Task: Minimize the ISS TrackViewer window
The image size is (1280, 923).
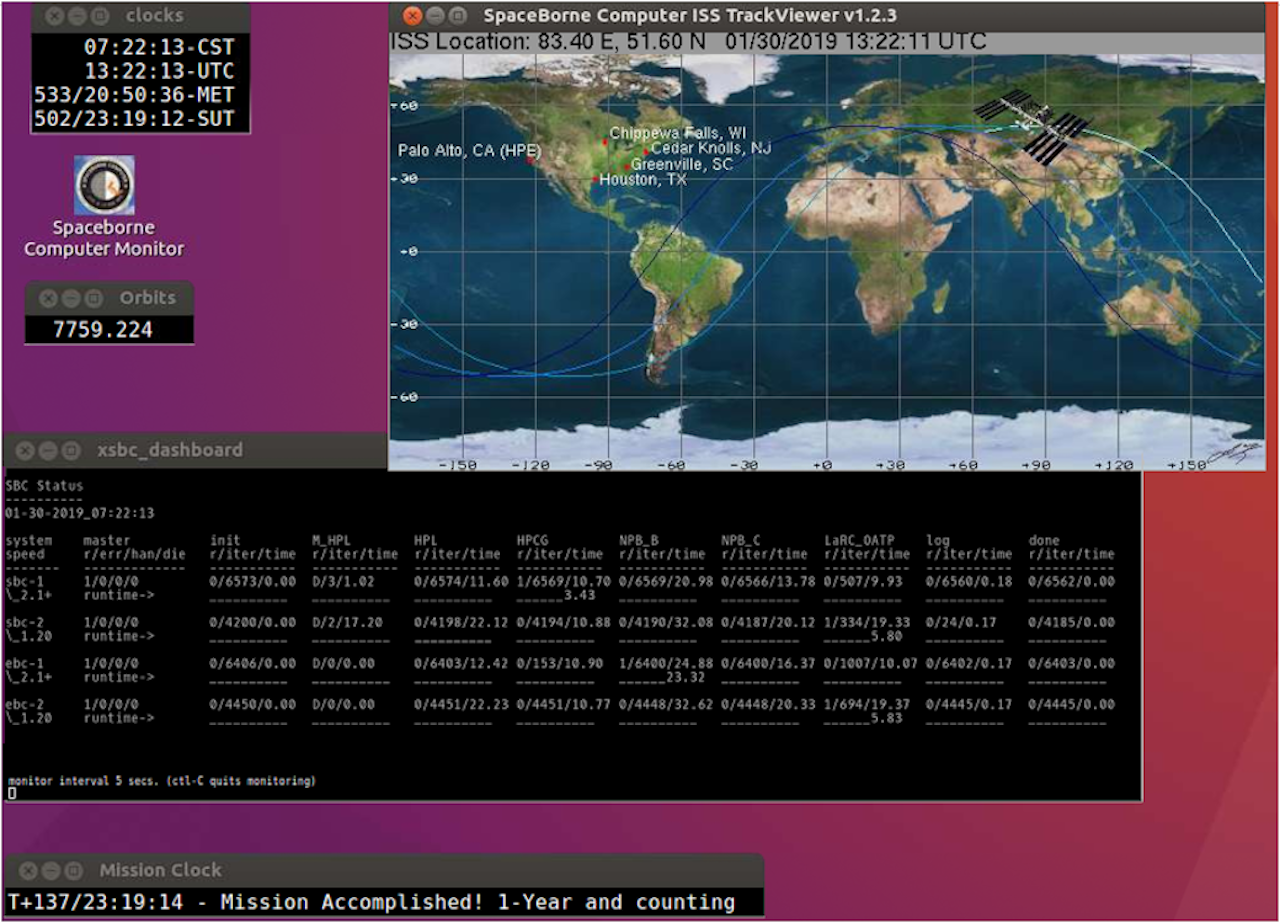Action: click(x=434, y=15)
